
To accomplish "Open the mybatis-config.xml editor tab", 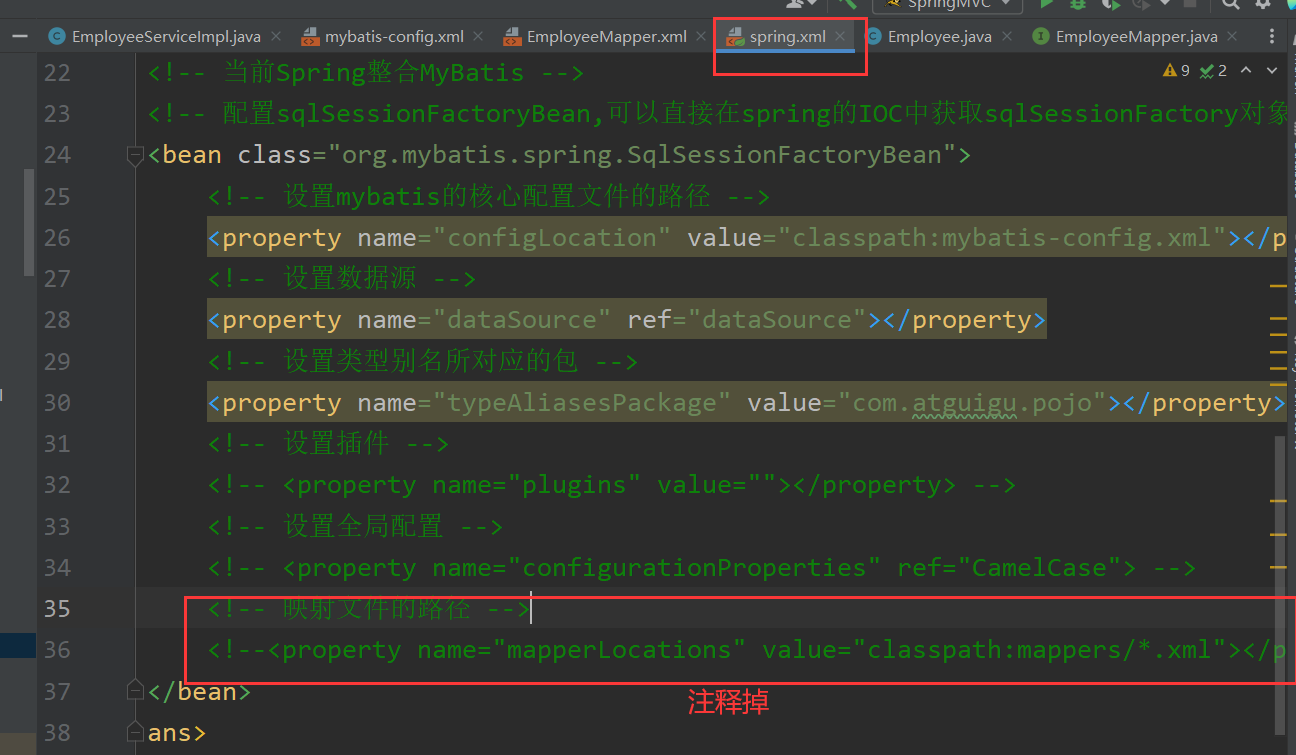I will coord(394,37).
